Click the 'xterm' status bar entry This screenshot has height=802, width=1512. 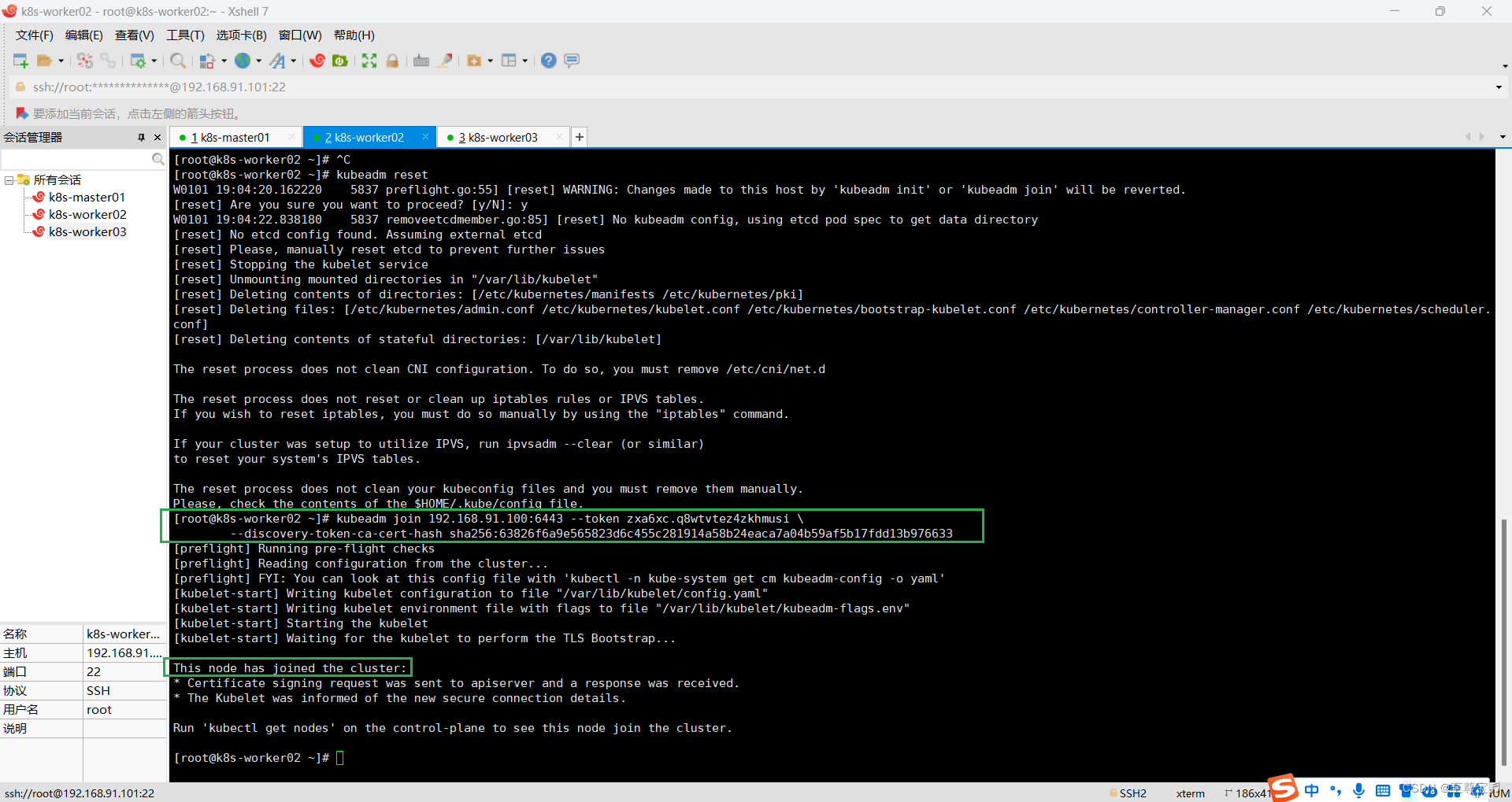tap(1190, 793)
